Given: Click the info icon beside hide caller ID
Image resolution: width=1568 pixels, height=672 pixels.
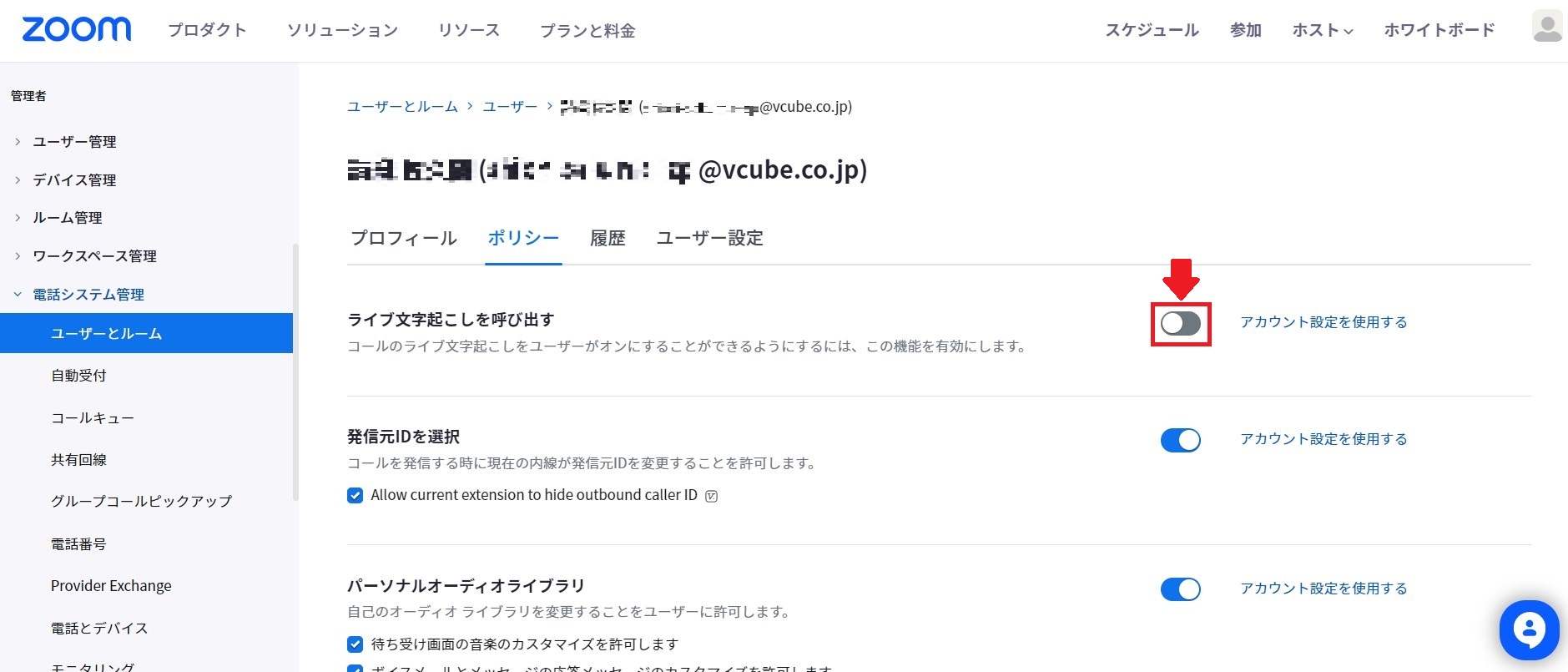Looking at the screenshot, I should click(711, 496).
